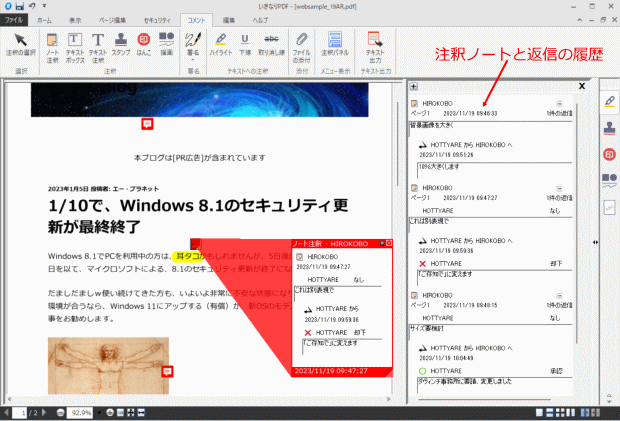
Task: Open the コメント tab
Action: [x=196, y=20]
